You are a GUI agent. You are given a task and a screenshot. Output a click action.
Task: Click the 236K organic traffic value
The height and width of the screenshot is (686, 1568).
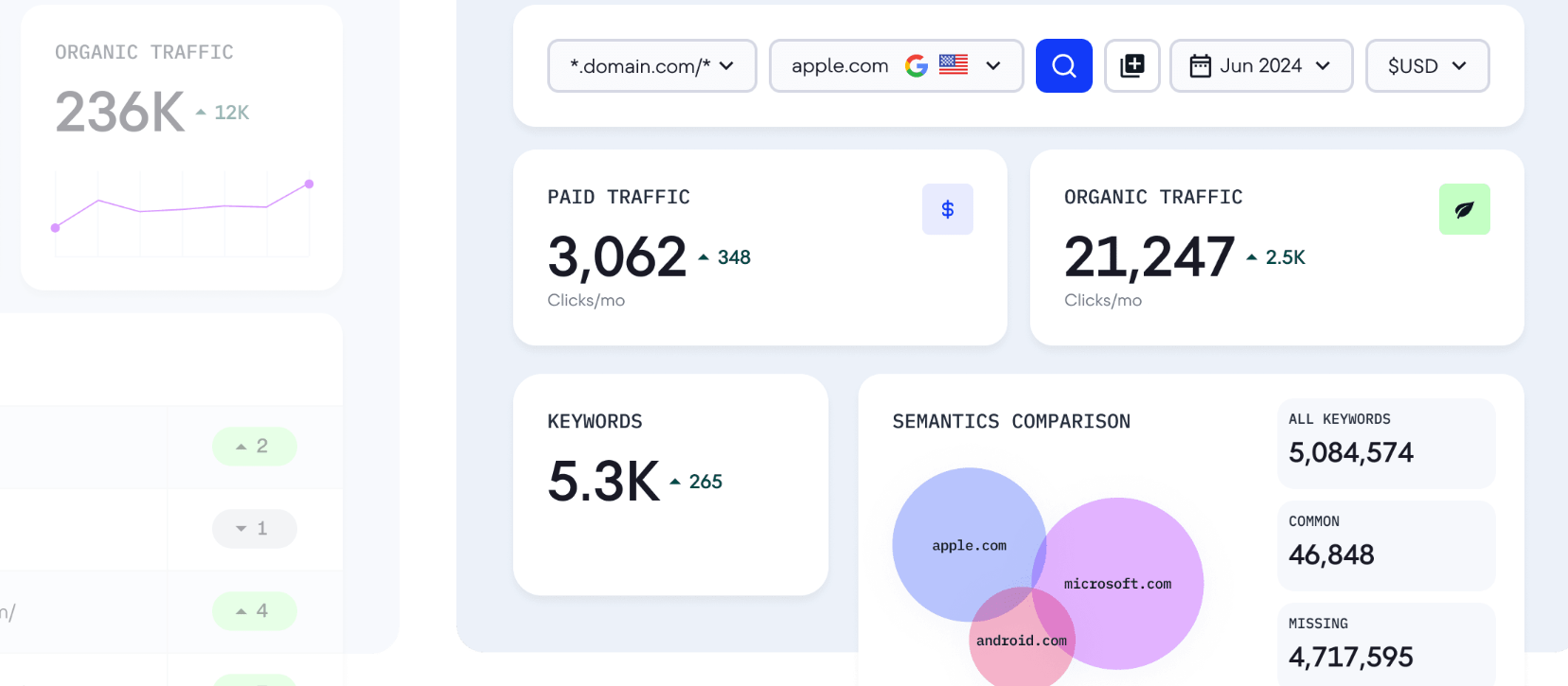(119, 112)
